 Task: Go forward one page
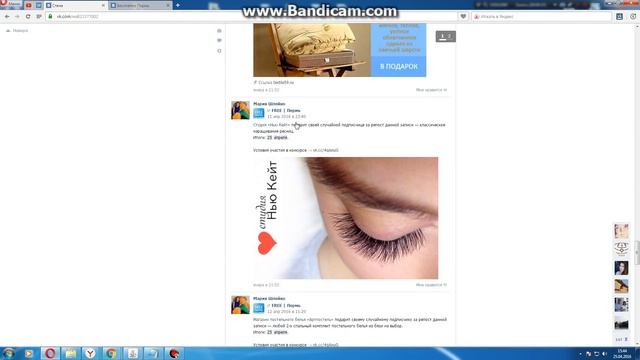17,16
